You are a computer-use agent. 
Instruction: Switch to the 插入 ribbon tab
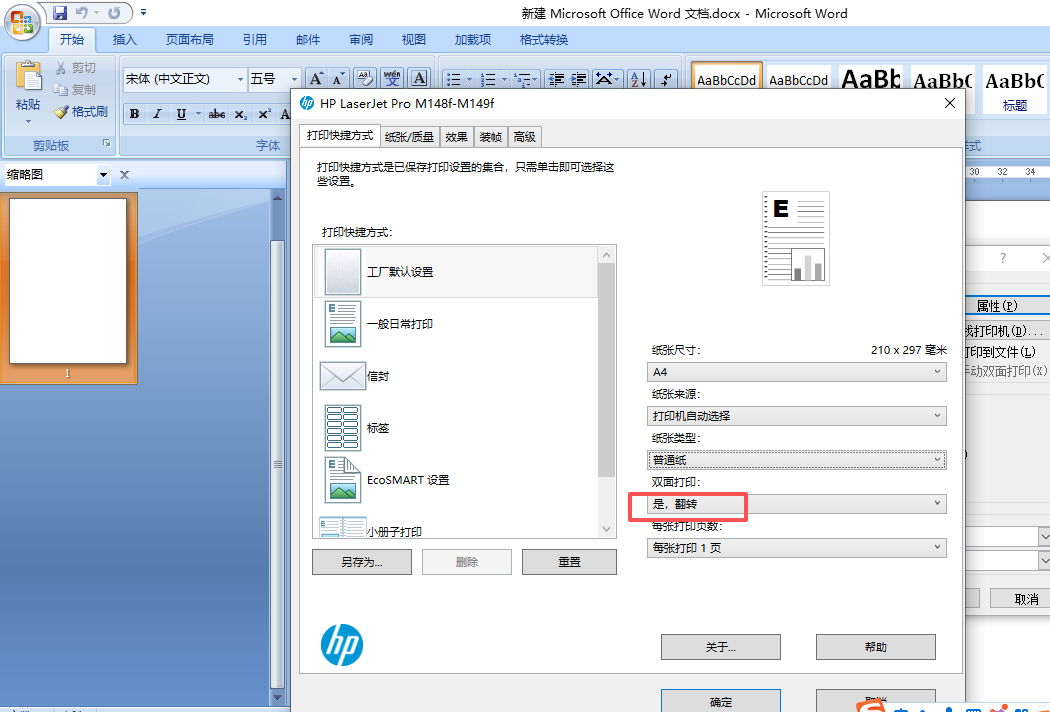point(124,40)
